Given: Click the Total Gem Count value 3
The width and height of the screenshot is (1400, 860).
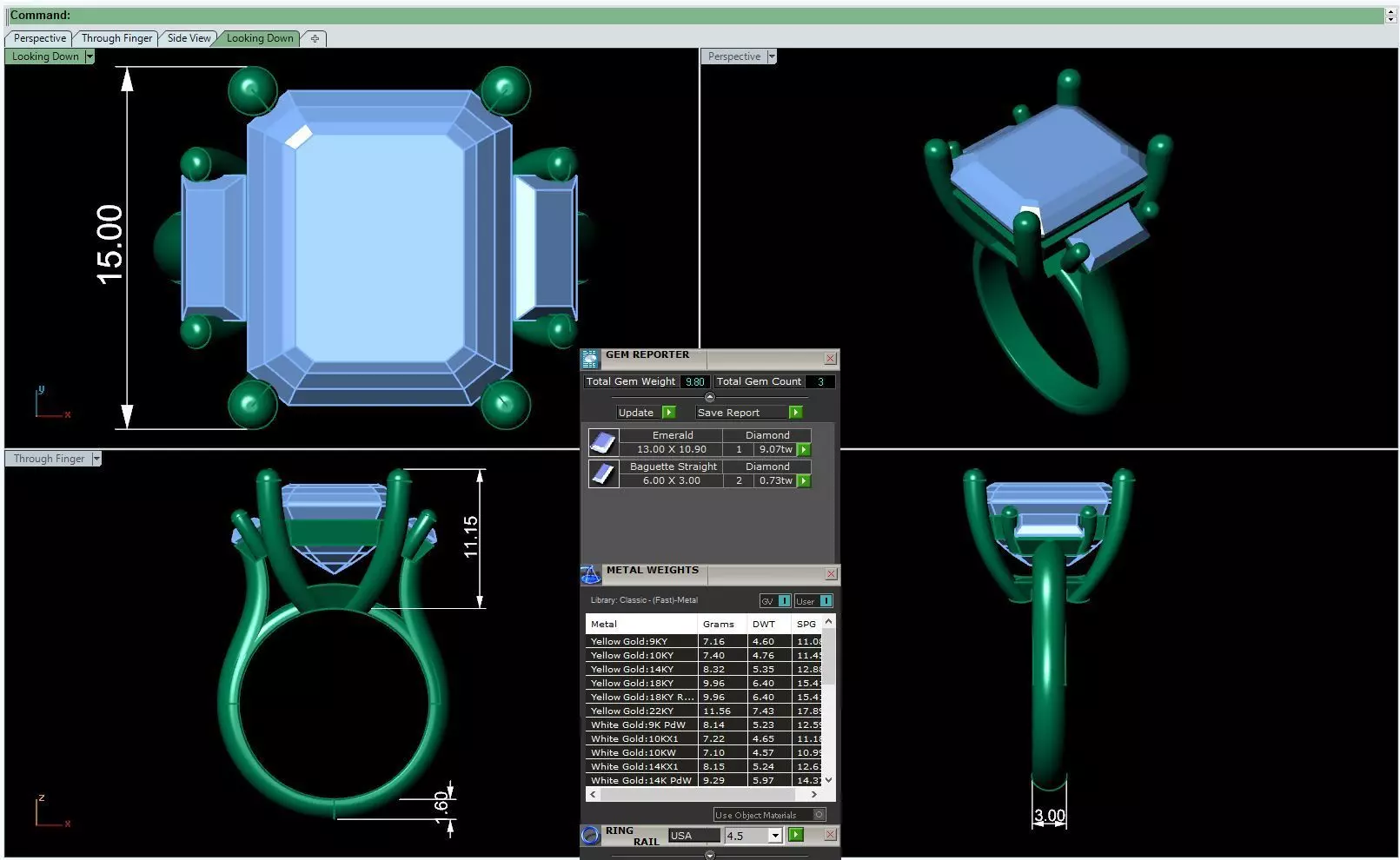Looking at the screenshot, I should click(819, 381).
